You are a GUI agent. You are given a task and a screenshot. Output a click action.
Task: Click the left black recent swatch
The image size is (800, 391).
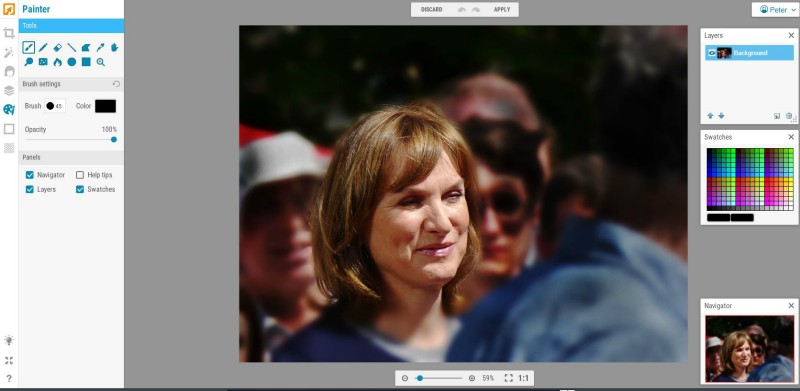(718, 217)
